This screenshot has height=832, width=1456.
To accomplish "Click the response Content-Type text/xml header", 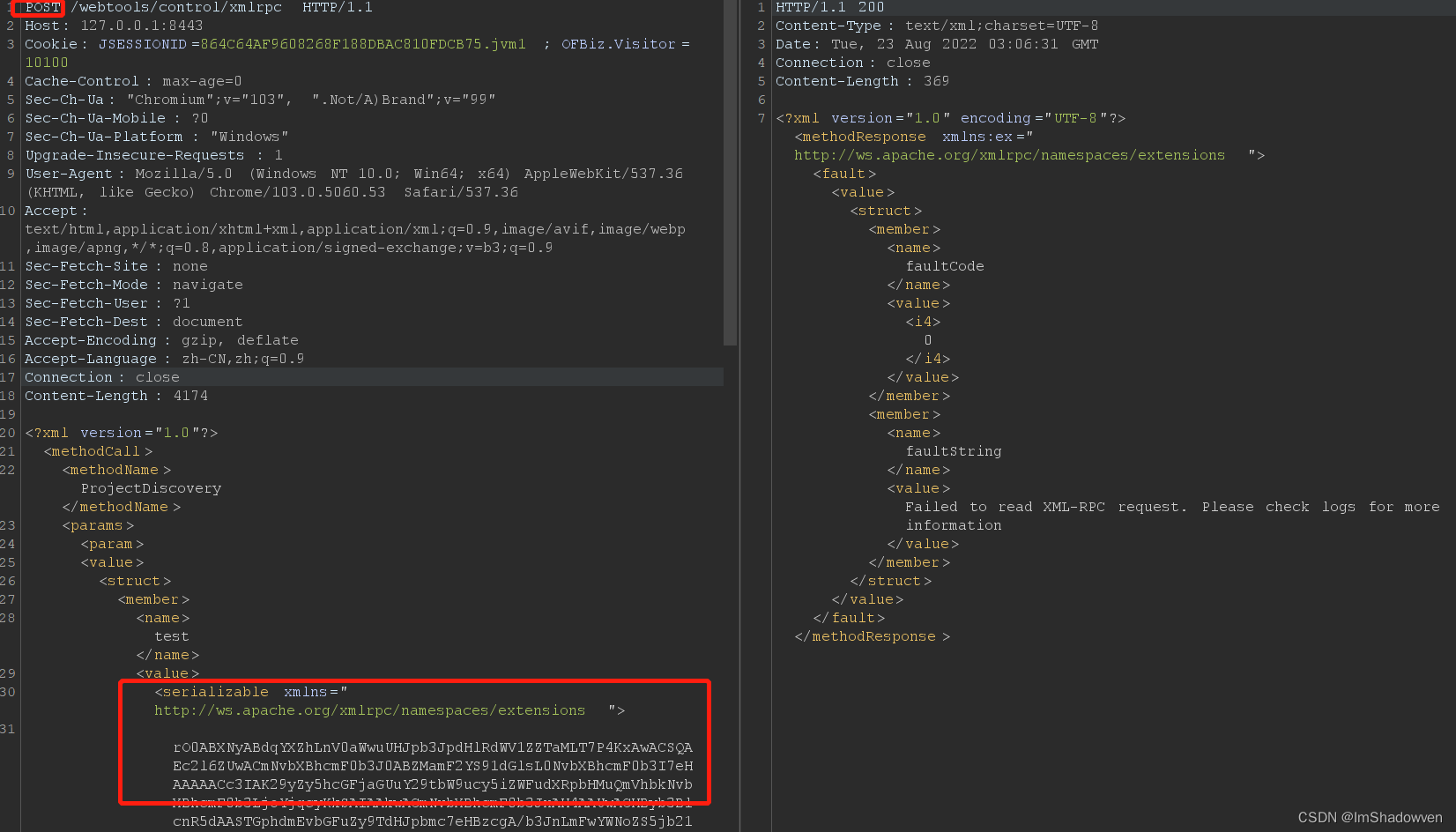I will click(937, 26).
